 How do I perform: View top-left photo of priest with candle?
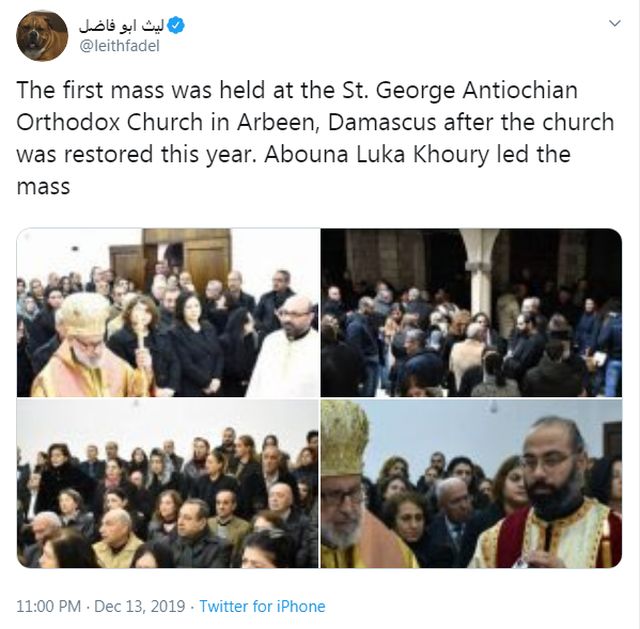(x=168, y=313)
